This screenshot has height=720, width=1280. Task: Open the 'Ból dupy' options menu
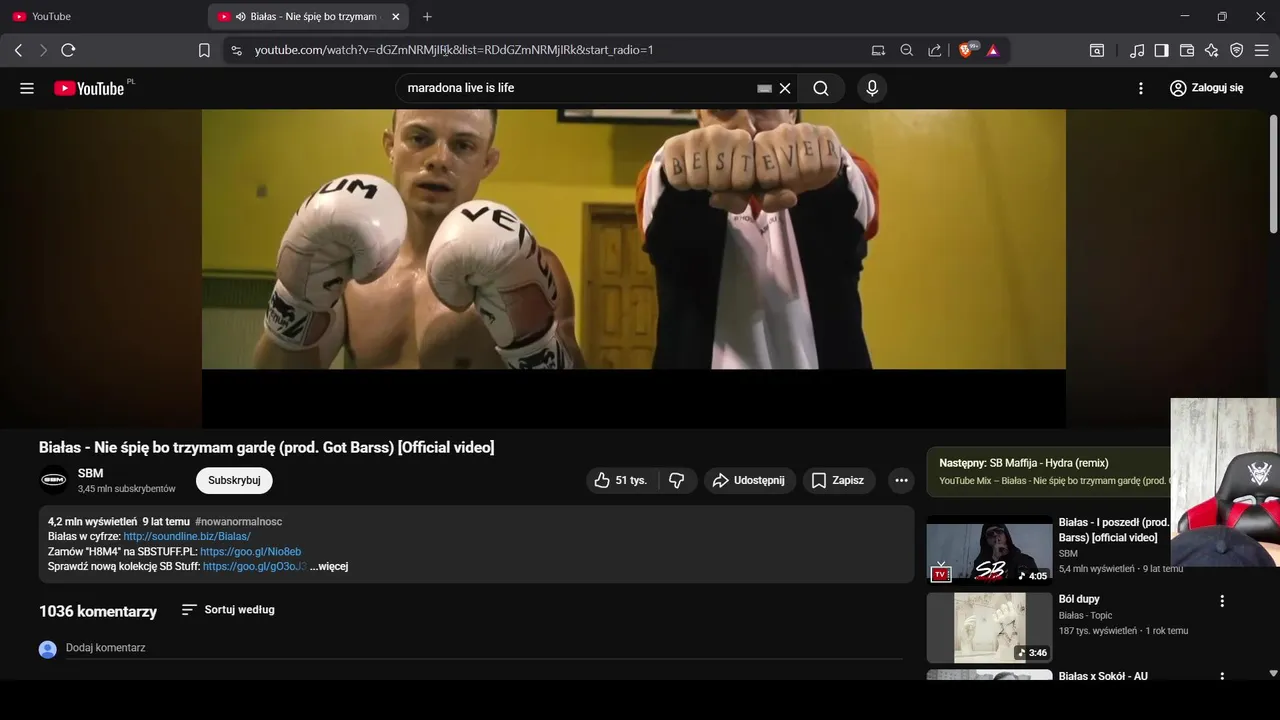1222,601
